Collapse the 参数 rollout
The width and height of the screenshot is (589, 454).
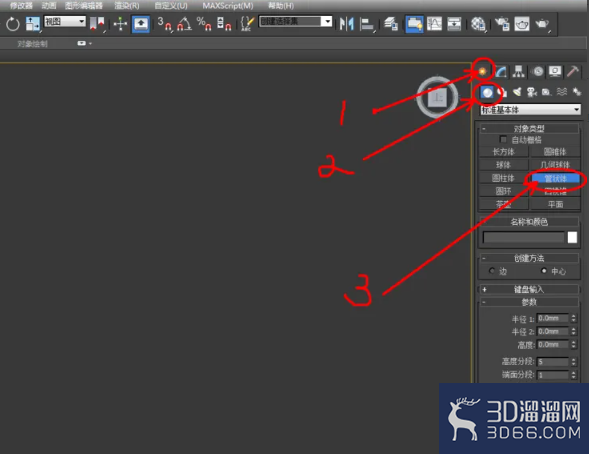(x=529, y=302)
